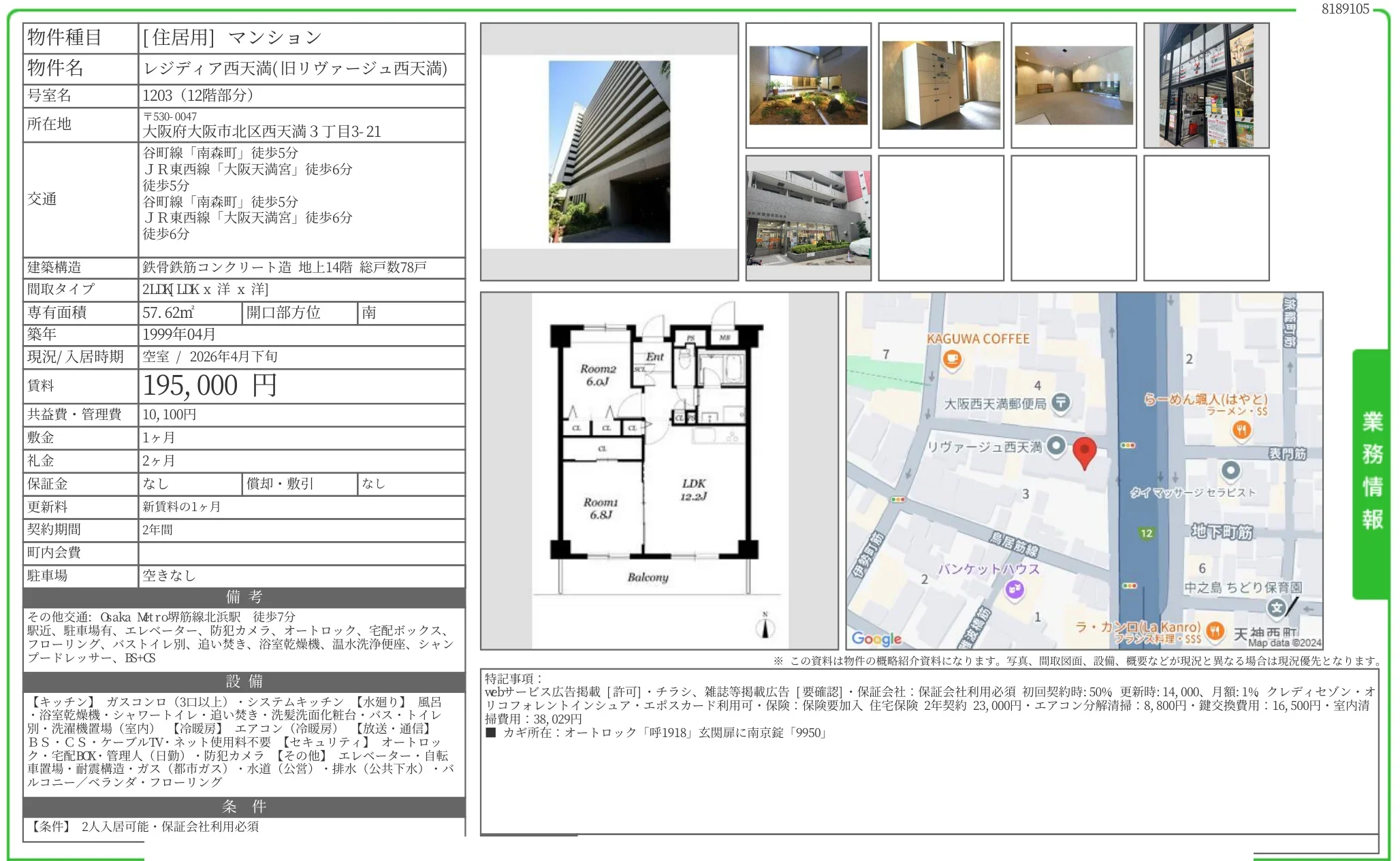Click the 大阪西天満郵便局 post office symbol
1400x861 pixels.
(1060, 402)
